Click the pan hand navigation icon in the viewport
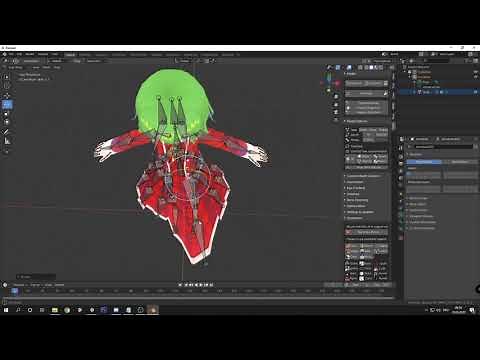The width and height of the screenshot is (480, 360). pyautogui.click(x=336, y=104)
